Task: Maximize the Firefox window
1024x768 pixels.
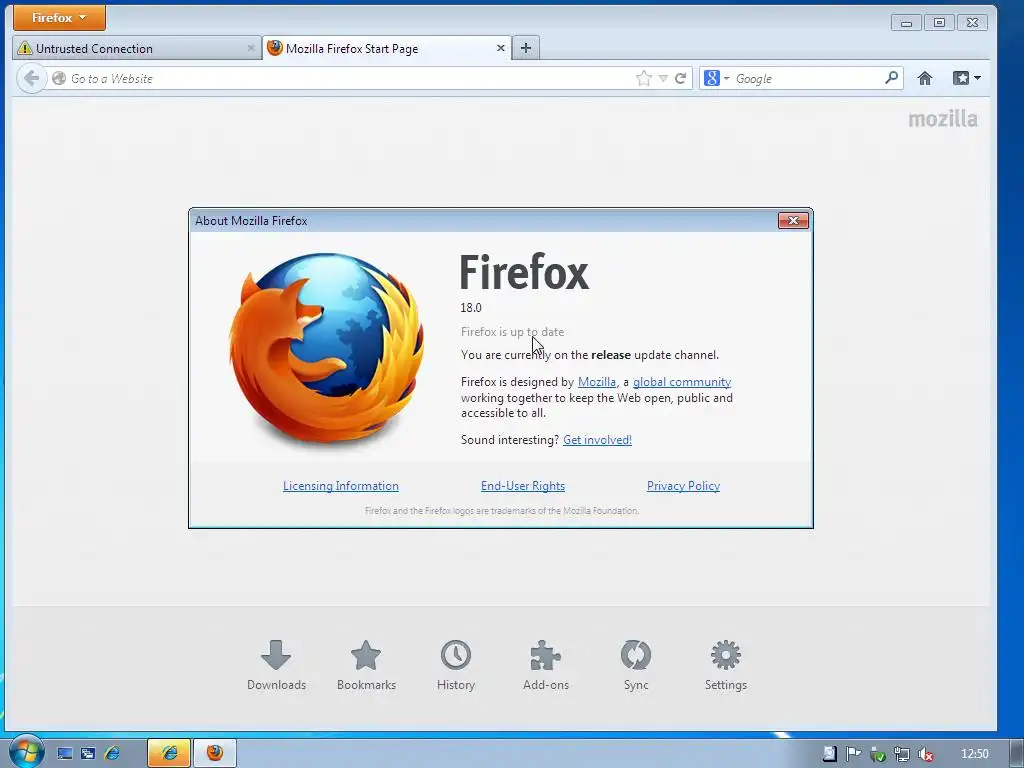Action: [x=939, y=23]
